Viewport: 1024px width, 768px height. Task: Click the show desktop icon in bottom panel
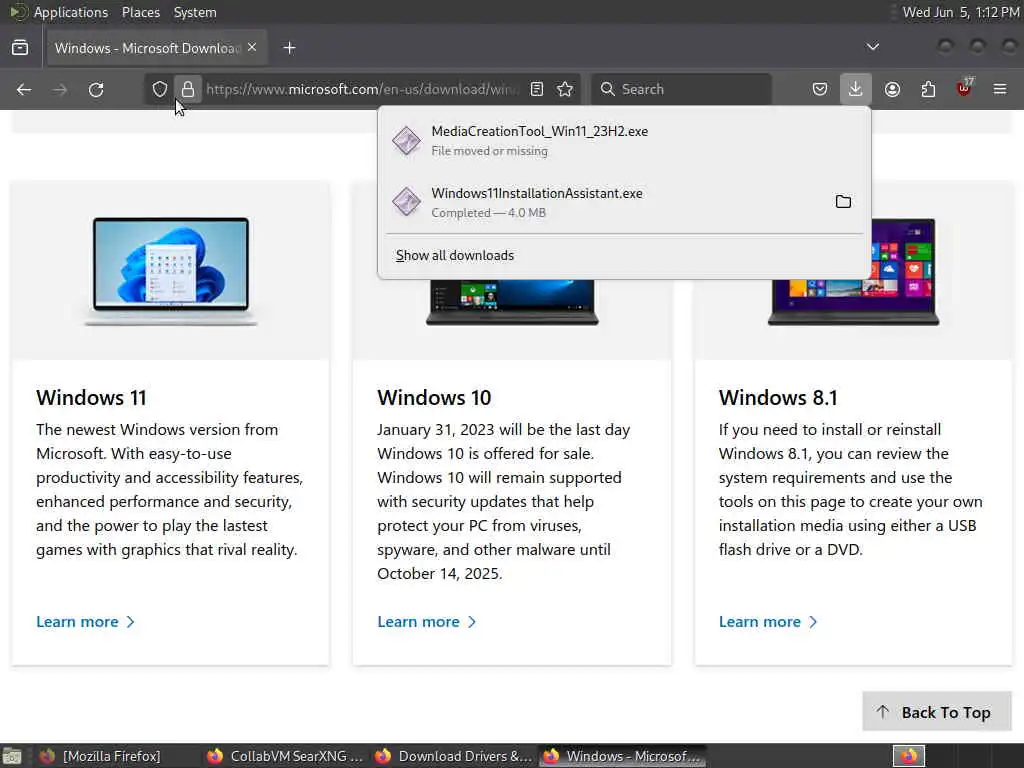point(11,756)
